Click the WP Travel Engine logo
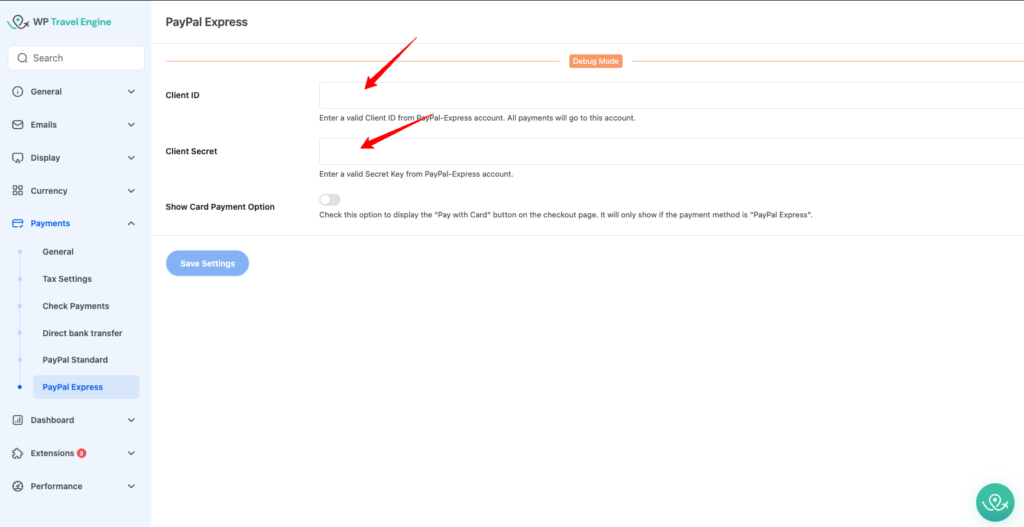The image size is (1024, 527). [x=59, y=22]
